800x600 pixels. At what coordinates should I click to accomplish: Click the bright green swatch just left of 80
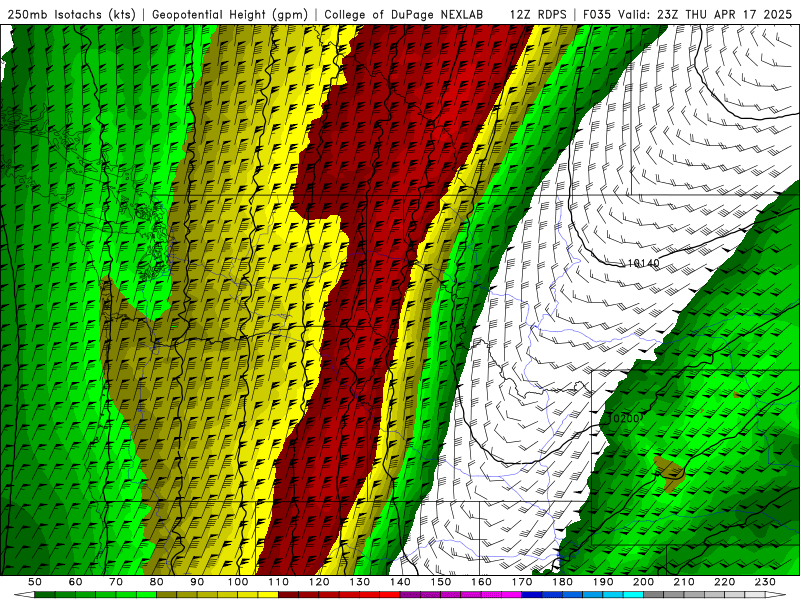click(146, 594)
